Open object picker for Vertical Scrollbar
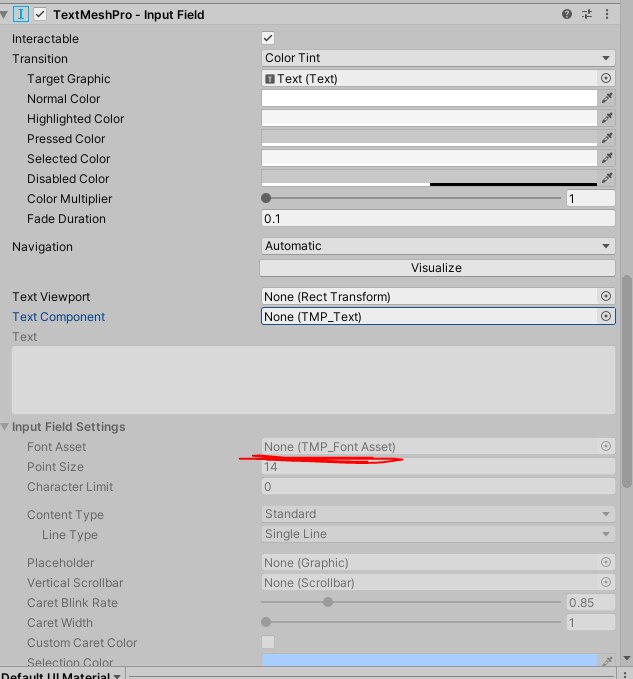Viewport: 633px width, 679px height. (606, 582)
